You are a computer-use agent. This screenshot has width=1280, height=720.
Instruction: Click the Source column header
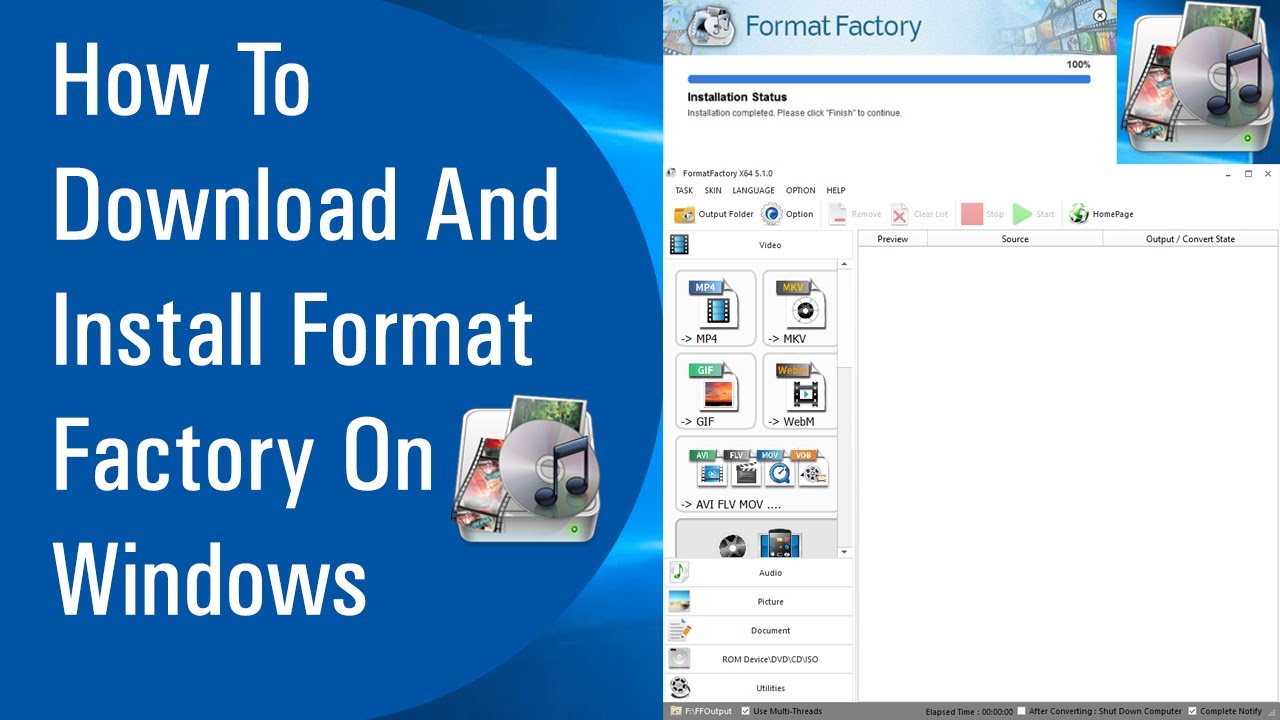point(1015,239)
